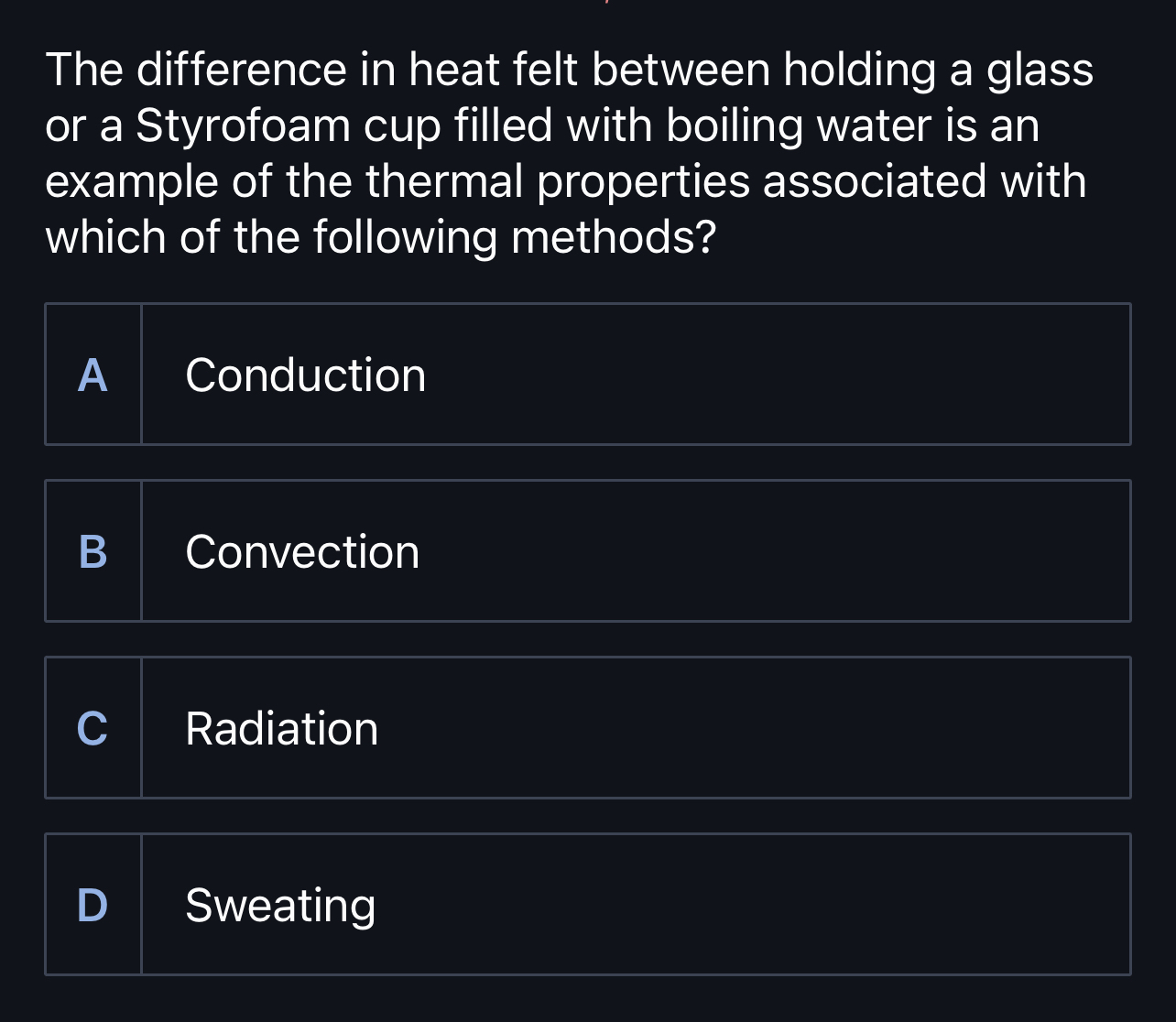Choose the Conduction answer row
The height and width of the screenshot is (1022, 1176).
[x=586, y=374]
